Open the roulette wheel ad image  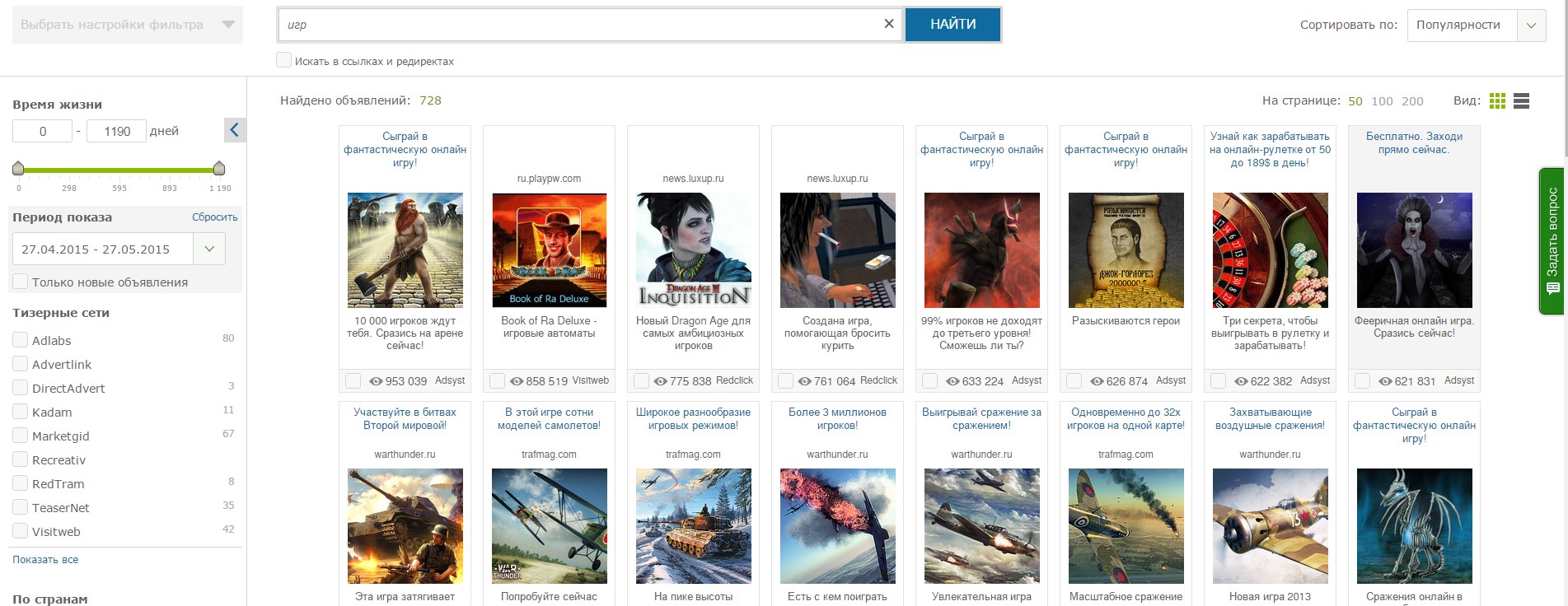(x=1270, y=250)
